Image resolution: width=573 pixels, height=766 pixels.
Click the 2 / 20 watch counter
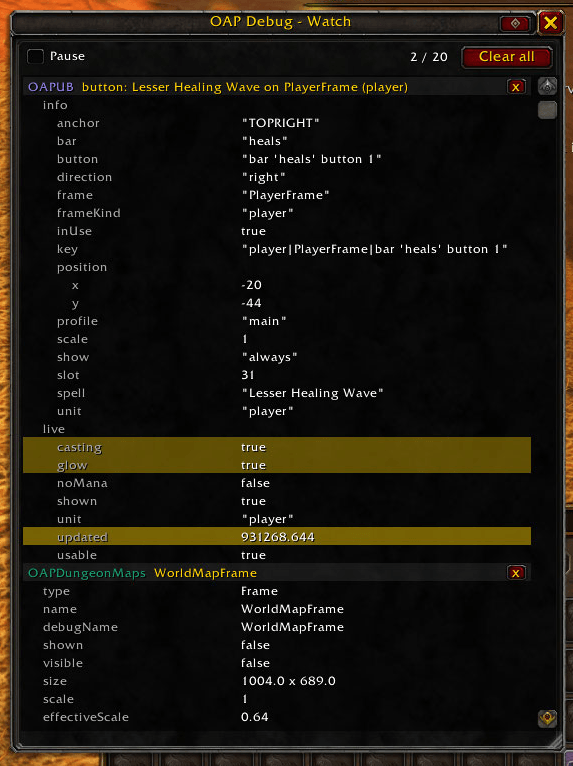tap(429, 57)
